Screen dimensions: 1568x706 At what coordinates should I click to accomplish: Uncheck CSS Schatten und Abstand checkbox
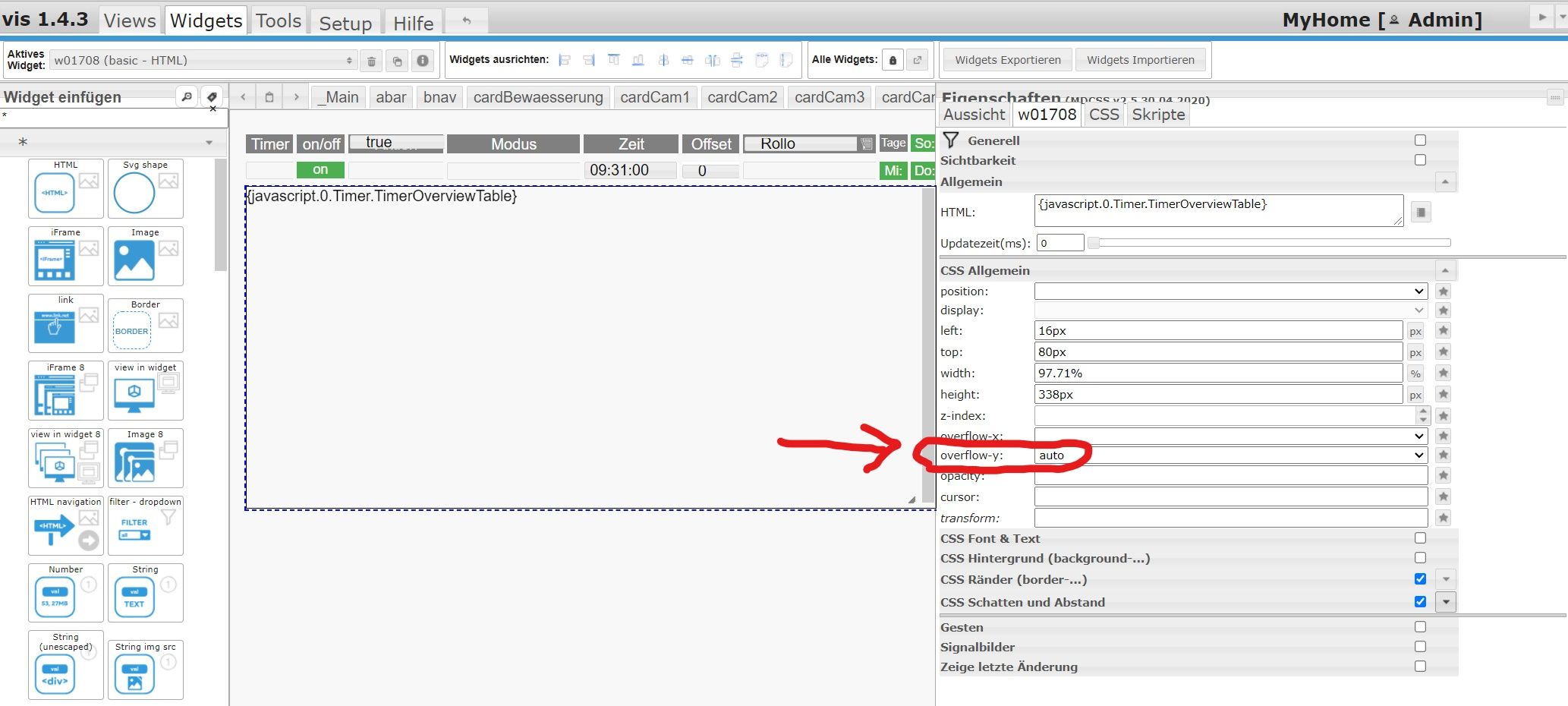pyautogui.click(x=1420, y=602)
